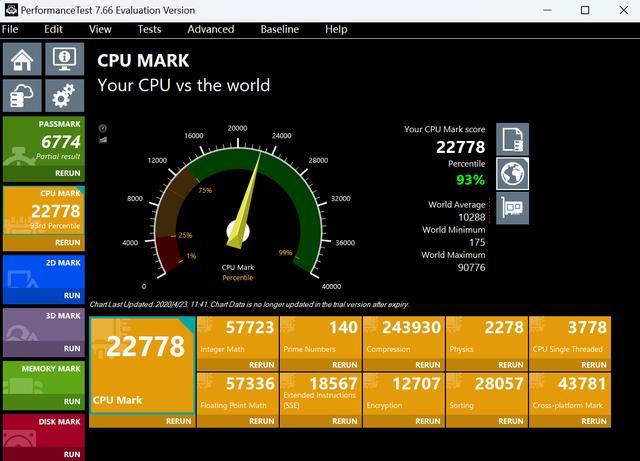The height and width of the screenshot is (461, 640).
Task: Run the 2D Mark test
Action: coord(71,296)
